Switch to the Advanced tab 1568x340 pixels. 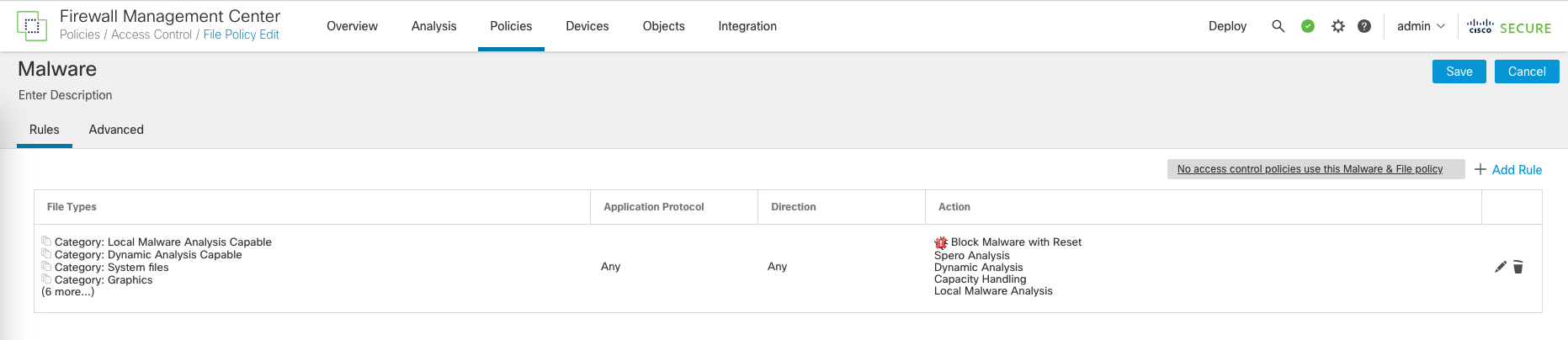pos(116,130)
